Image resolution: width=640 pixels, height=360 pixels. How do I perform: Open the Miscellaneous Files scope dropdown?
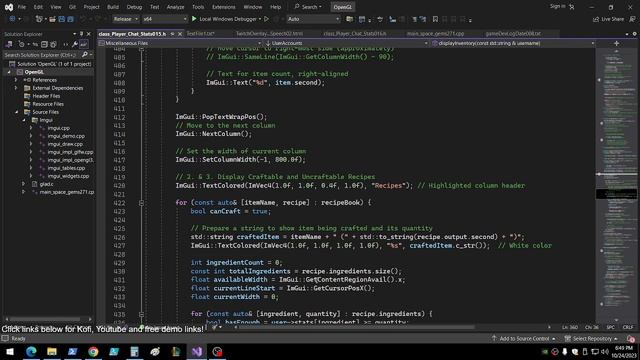click(180, 43)
